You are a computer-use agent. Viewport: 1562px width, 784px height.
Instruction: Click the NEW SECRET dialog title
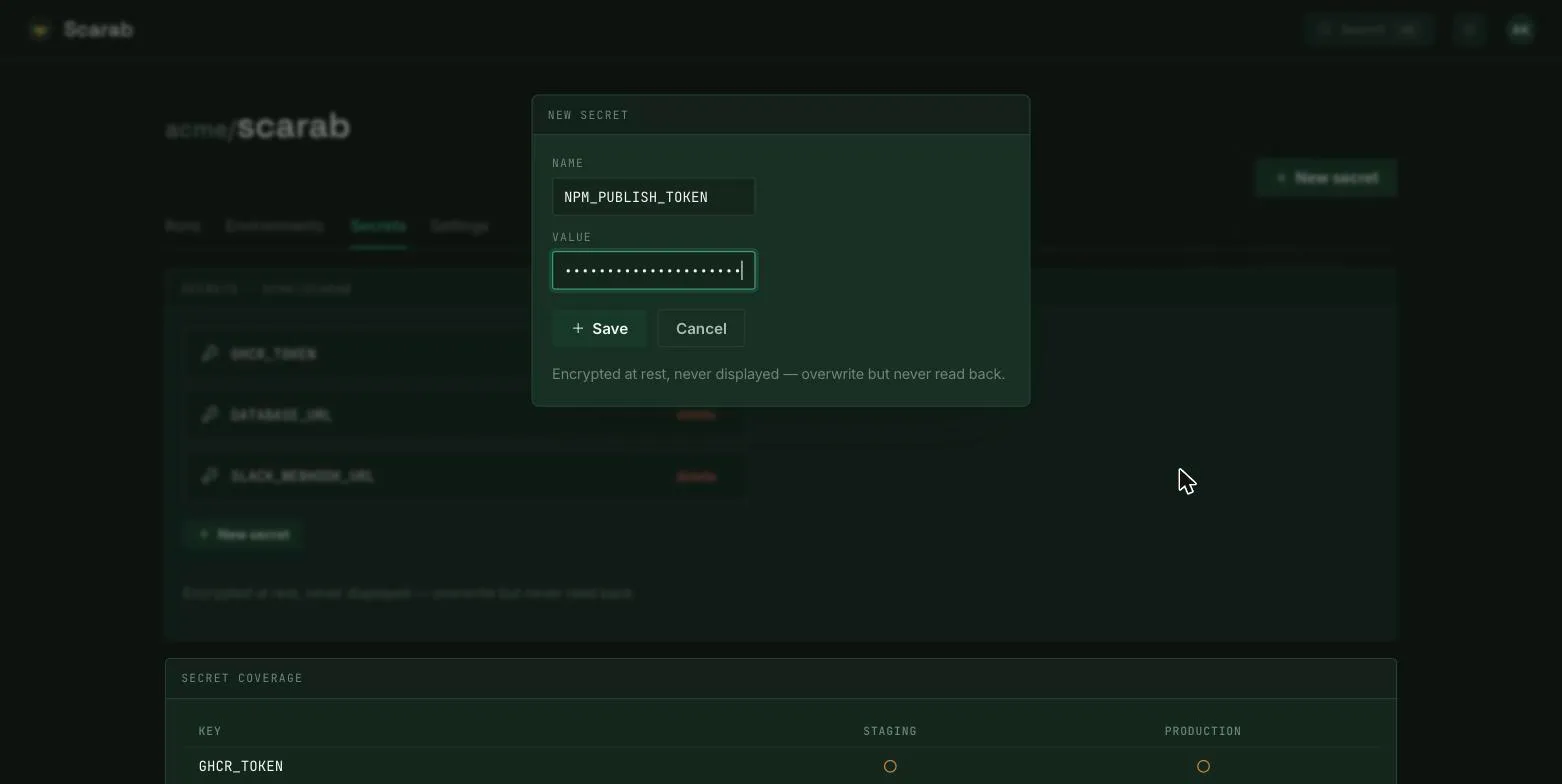(x=588, y=115)
